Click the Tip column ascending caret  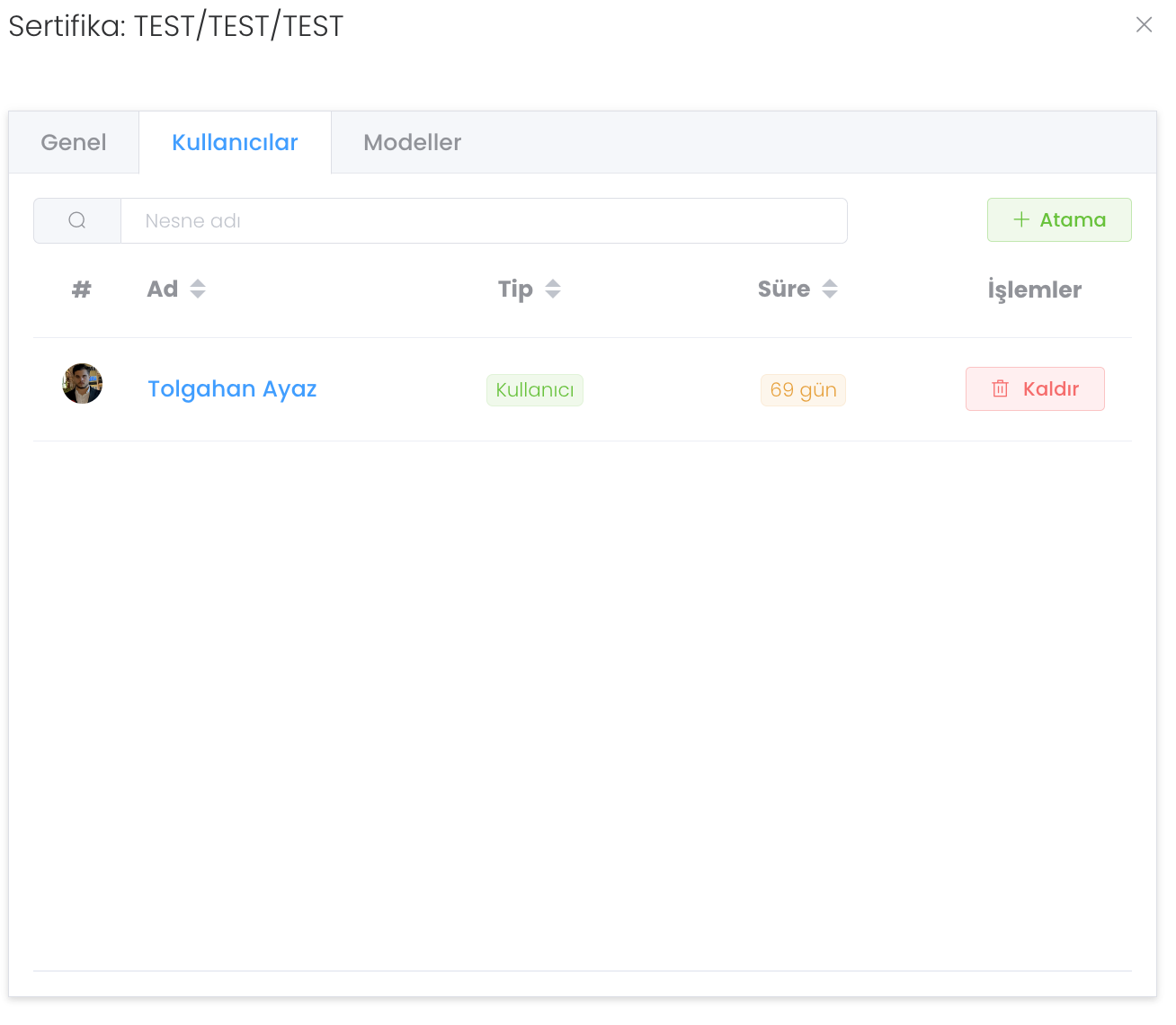(x=553, y=283)
